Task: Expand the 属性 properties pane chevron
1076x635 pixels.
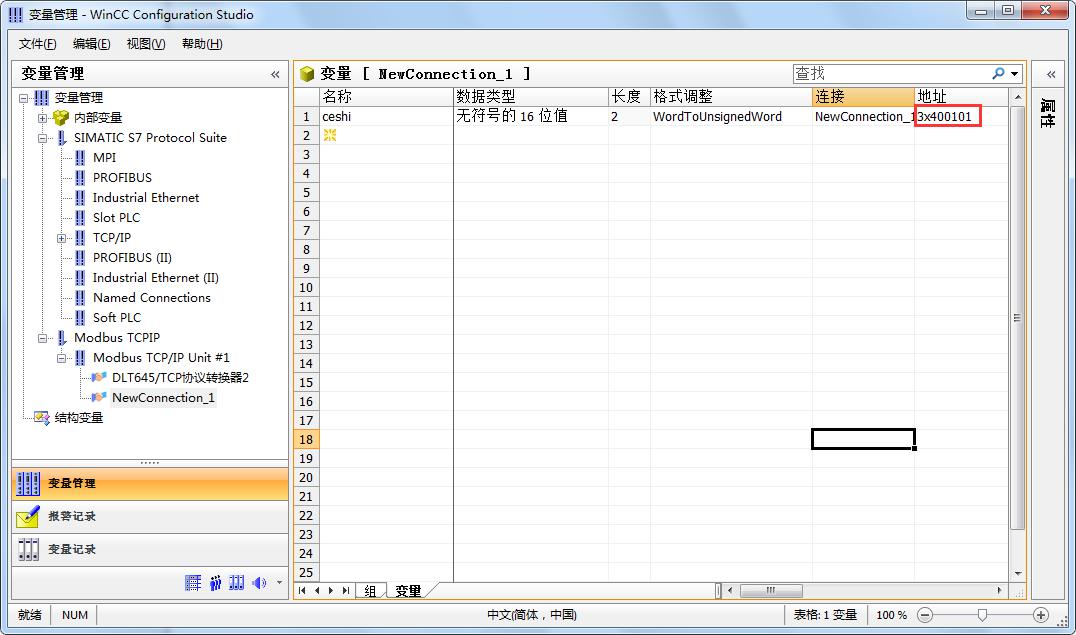Action: click(1050, 74)
